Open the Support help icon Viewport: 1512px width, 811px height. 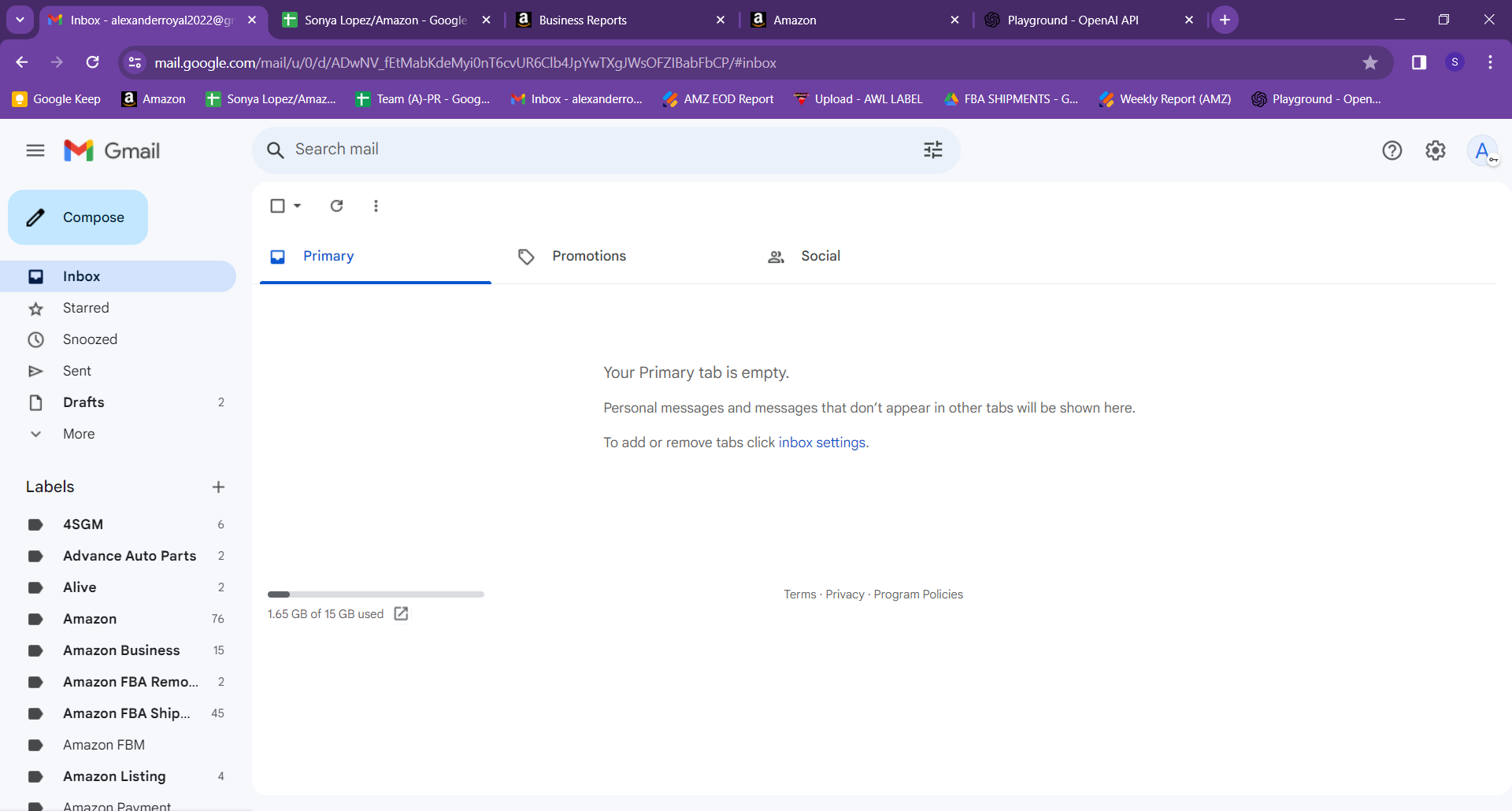point(1392,150)
